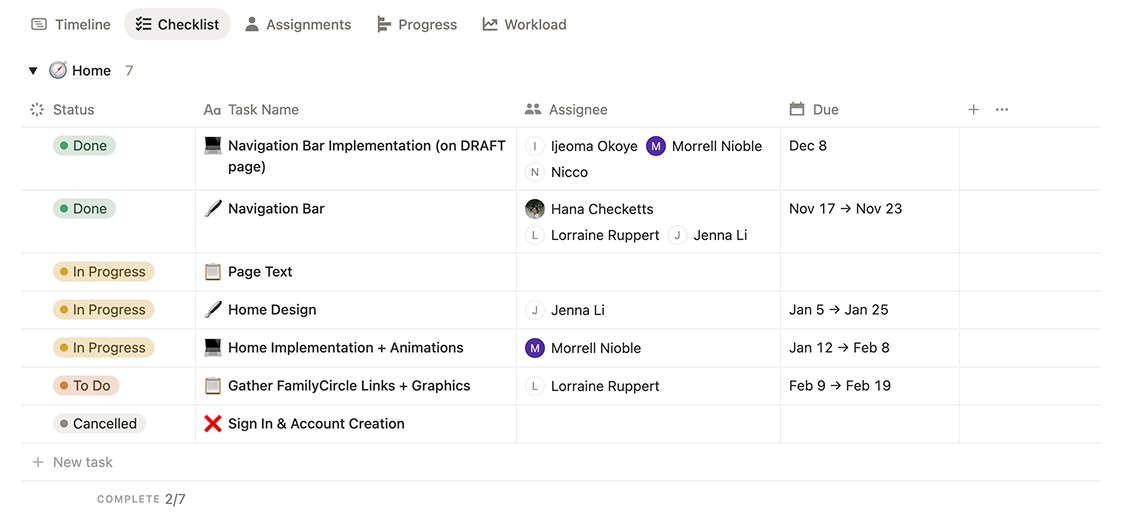
Task: Click the red X icon on Sign In task
Action: [x=212, y=424]
